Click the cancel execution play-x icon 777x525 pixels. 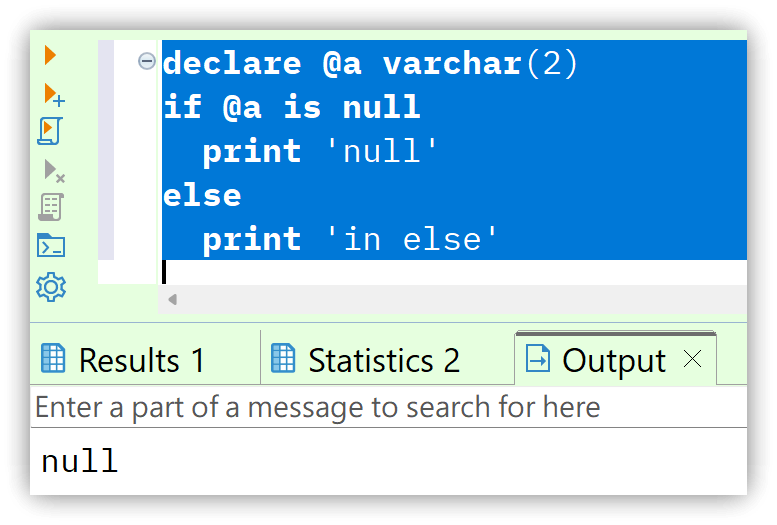(54, 171)
